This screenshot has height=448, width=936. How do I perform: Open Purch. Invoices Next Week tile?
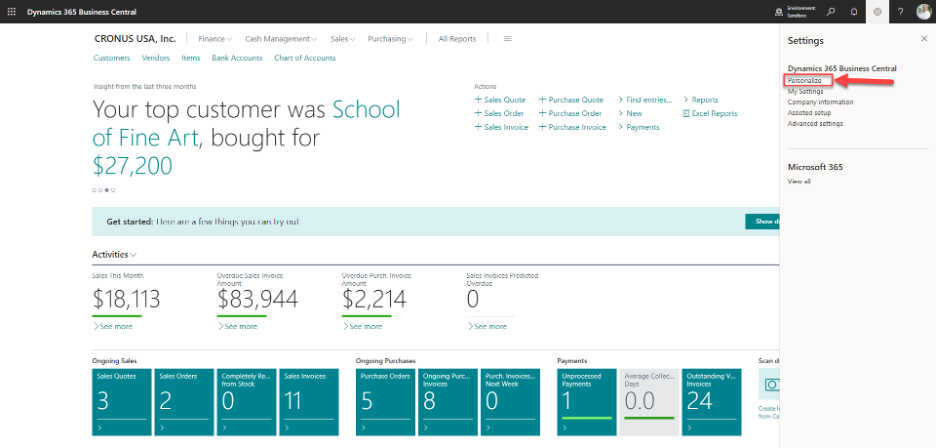(x=510, y=402)
